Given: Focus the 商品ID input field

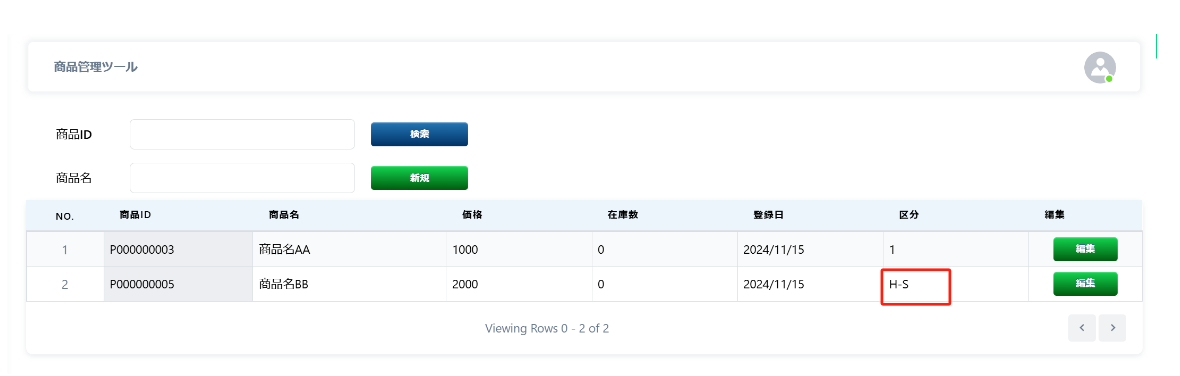Looking at the screenshot, I should (x=242, y=134).
